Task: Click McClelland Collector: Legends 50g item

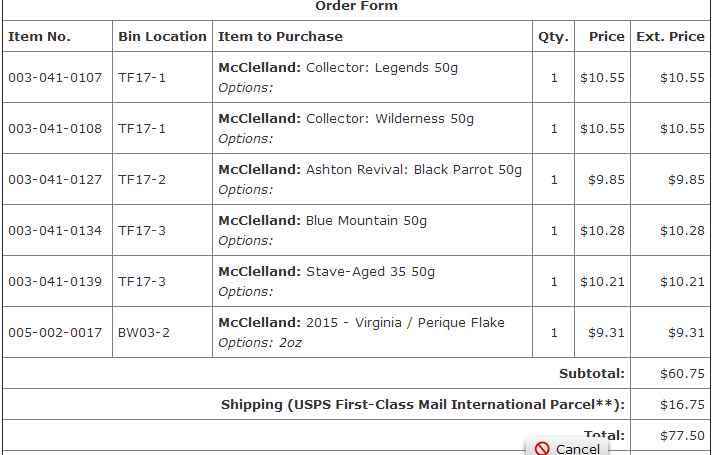Action: click(338, 68)
